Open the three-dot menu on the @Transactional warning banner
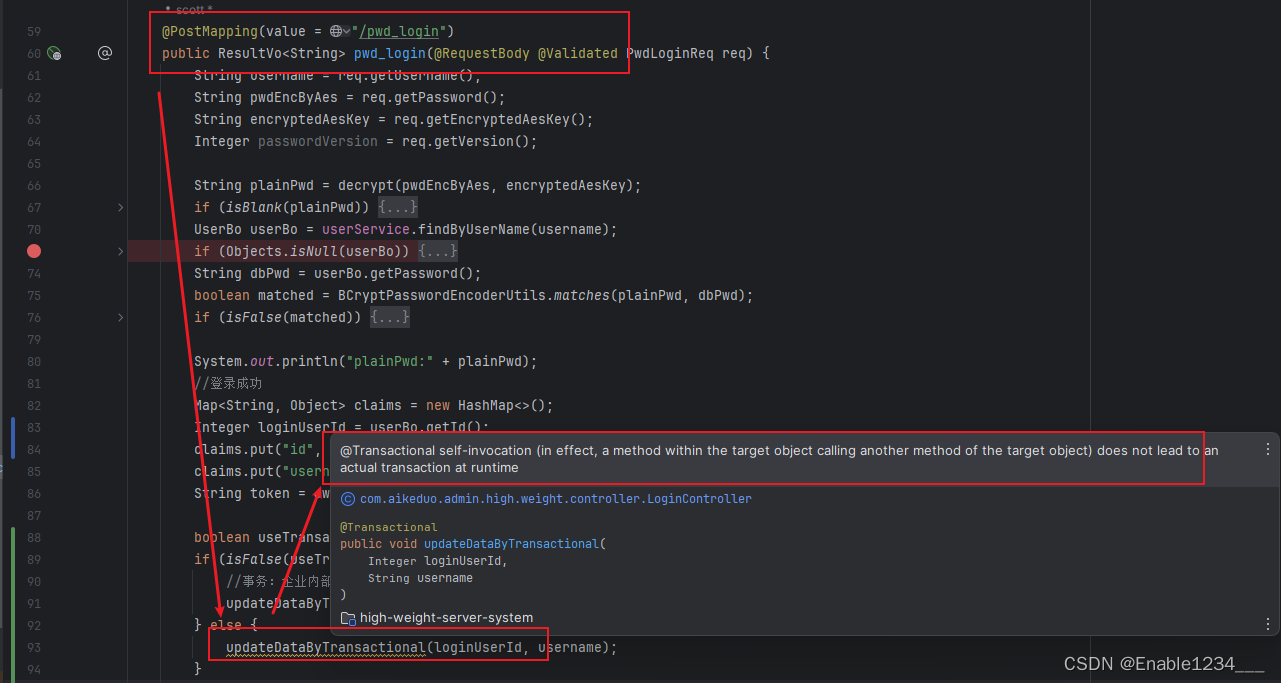This screenshot has width=1281, height=683. 1267,449
